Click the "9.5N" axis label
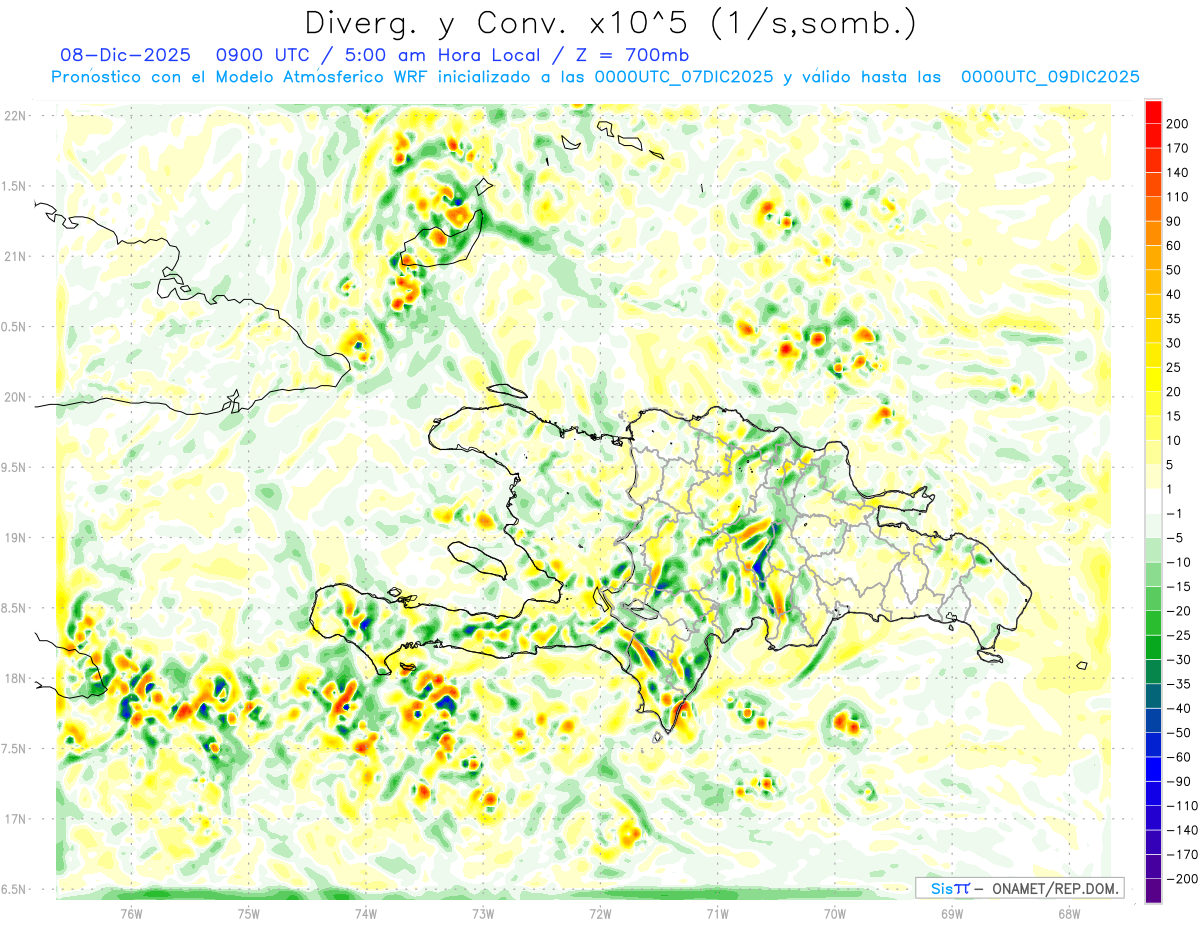The height and width of the screenshot is (927, 1200). (14, 467)
